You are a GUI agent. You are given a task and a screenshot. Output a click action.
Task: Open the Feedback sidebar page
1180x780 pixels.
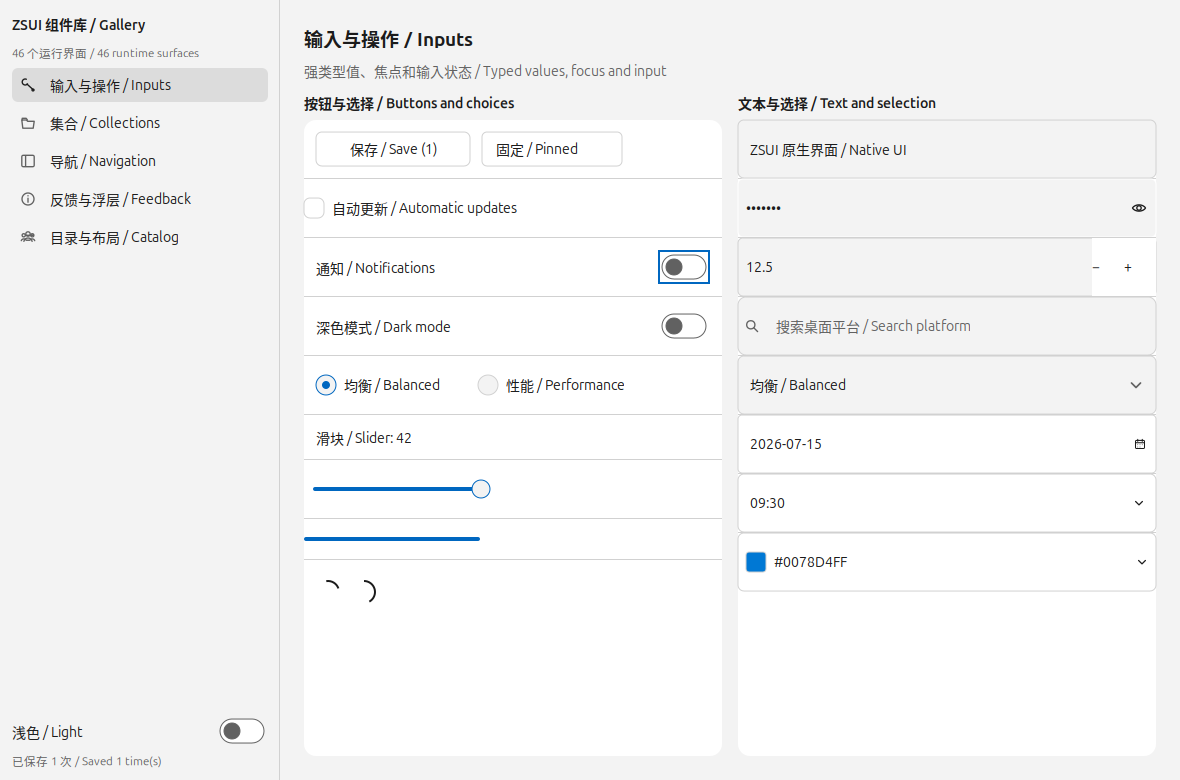(140, 200)
